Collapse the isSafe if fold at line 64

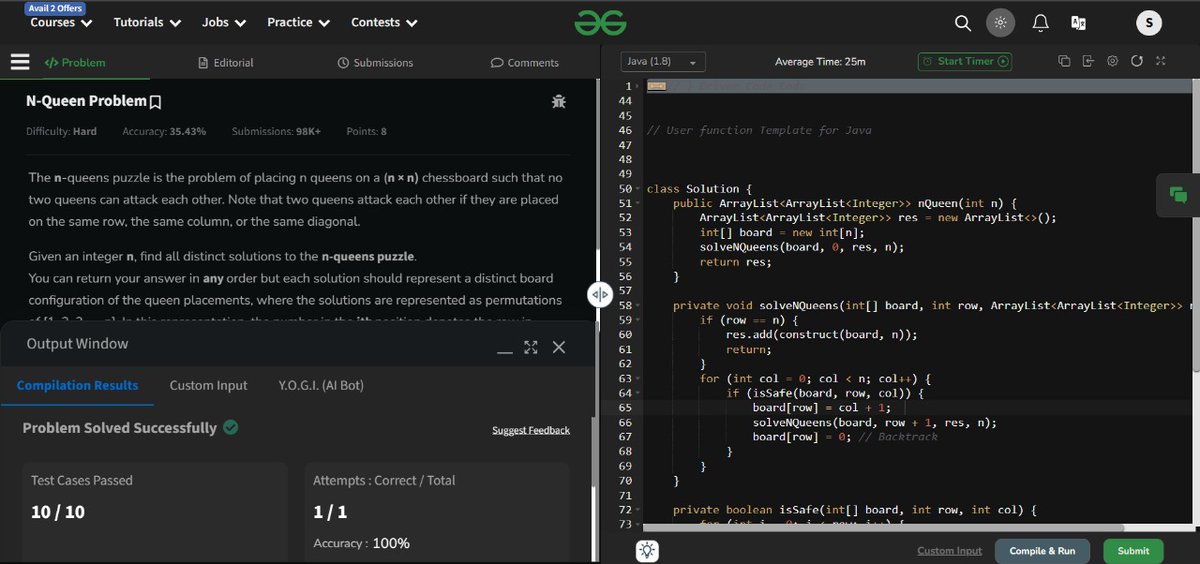tap(638, 393)
